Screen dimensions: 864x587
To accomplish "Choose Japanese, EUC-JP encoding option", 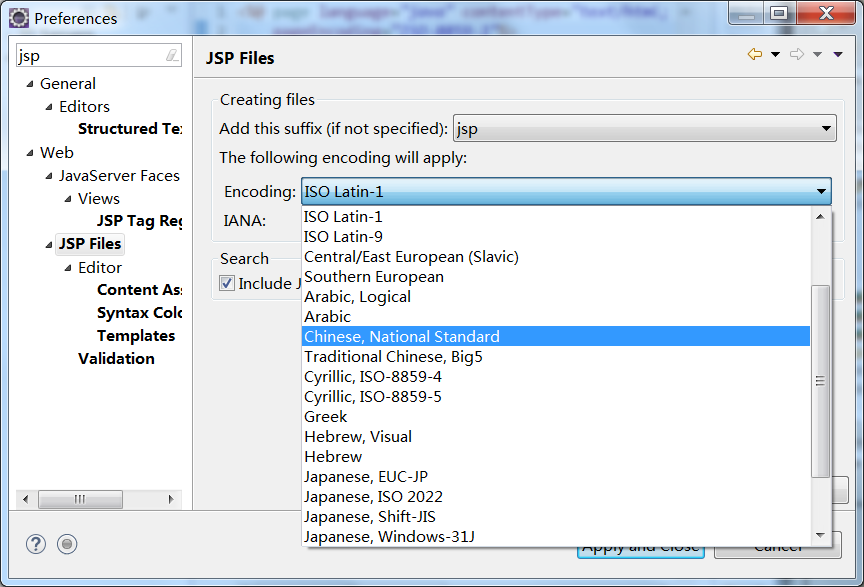I will [556, 476].
